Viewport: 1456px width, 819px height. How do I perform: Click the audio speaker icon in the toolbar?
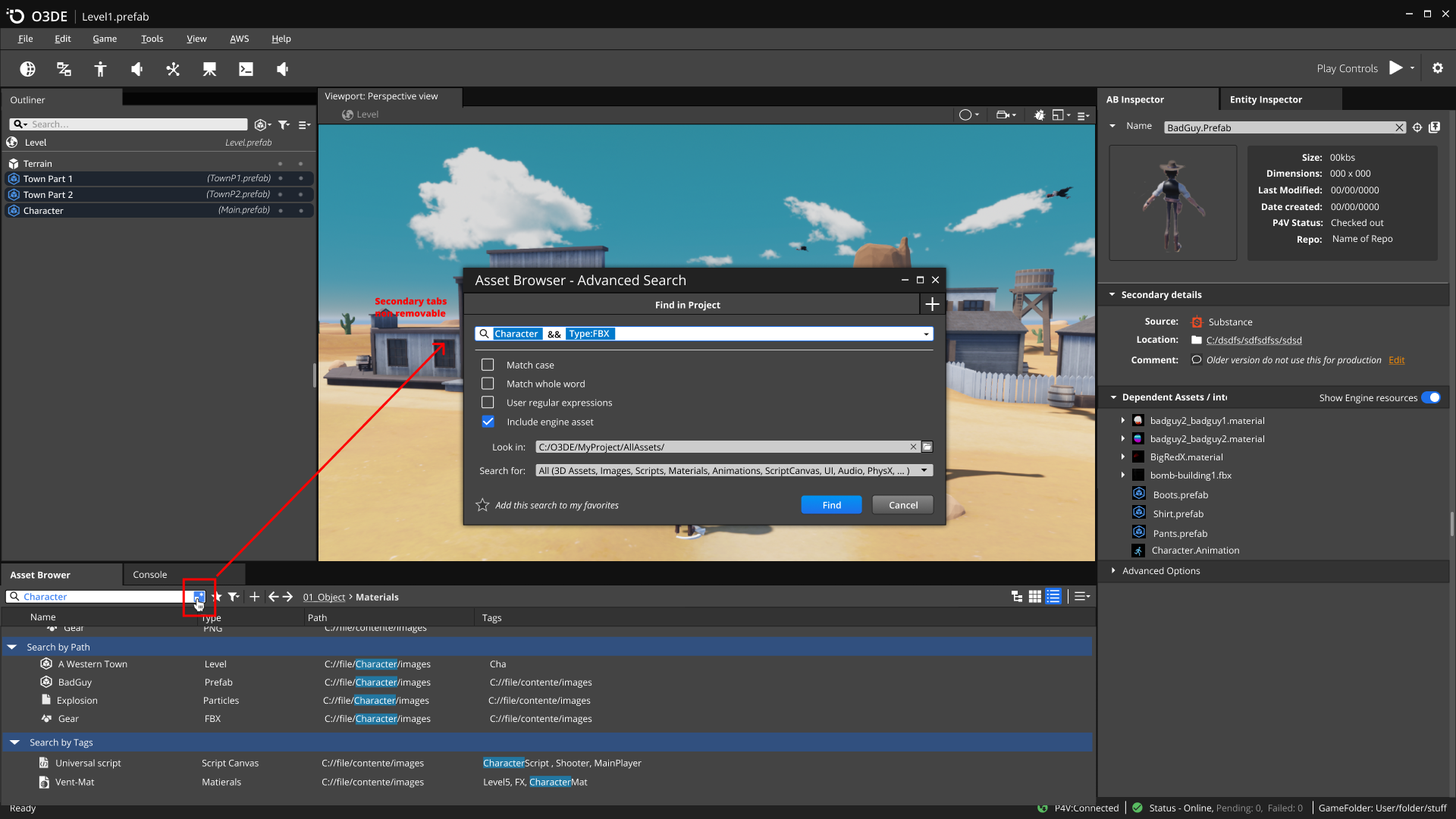coord(136,68)
